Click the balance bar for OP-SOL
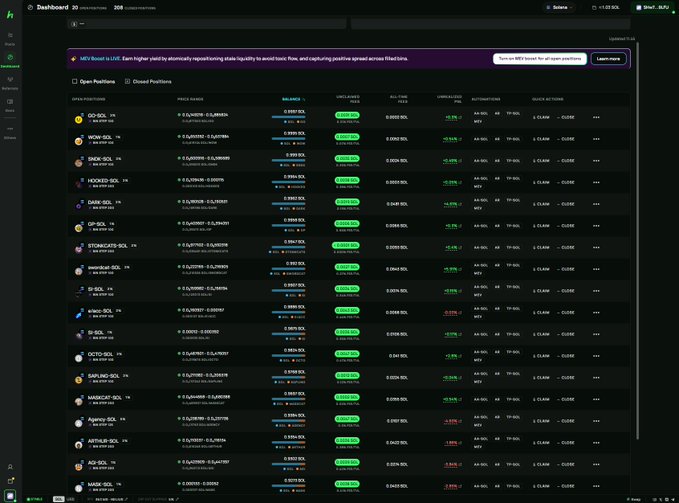The height and width of the screenshot is (503, 679). click(288, 225)
